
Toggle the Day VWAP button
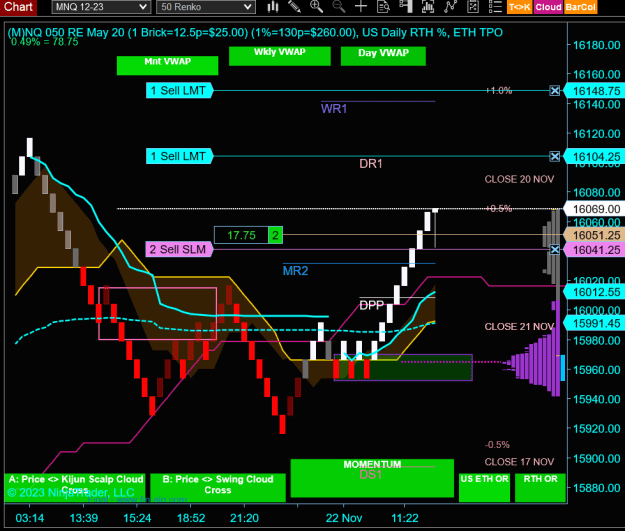click(383, 56)
